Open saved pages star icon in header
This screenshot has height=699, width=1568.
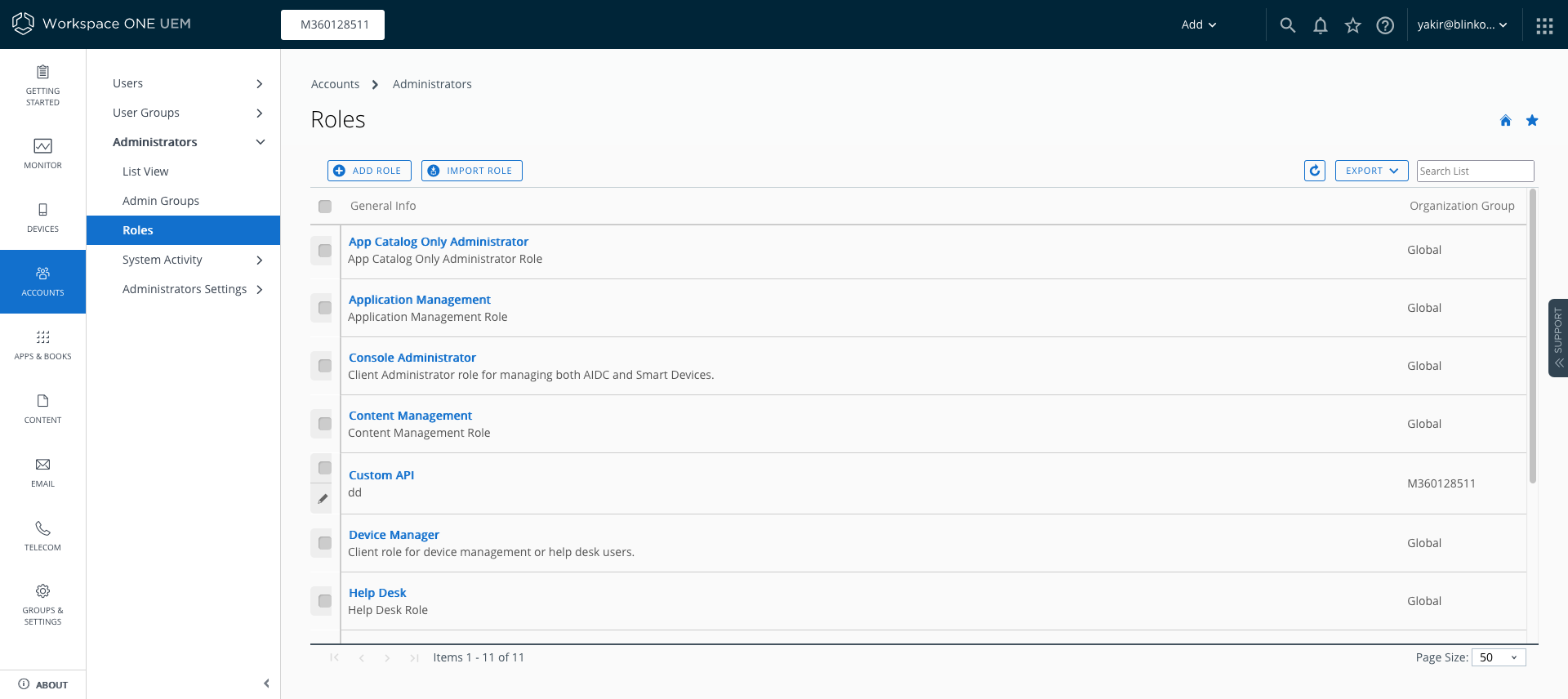click(x=1353, y=24)
